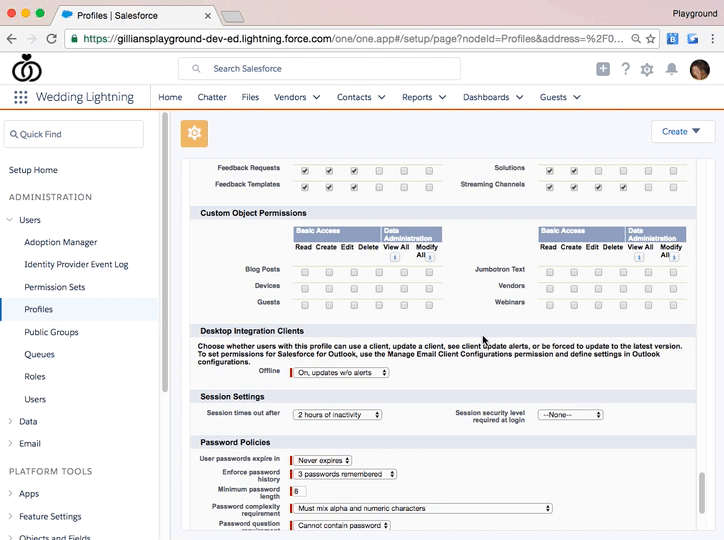
Task: Open Adoption Manager in sidebar
Action: [60, 242]
